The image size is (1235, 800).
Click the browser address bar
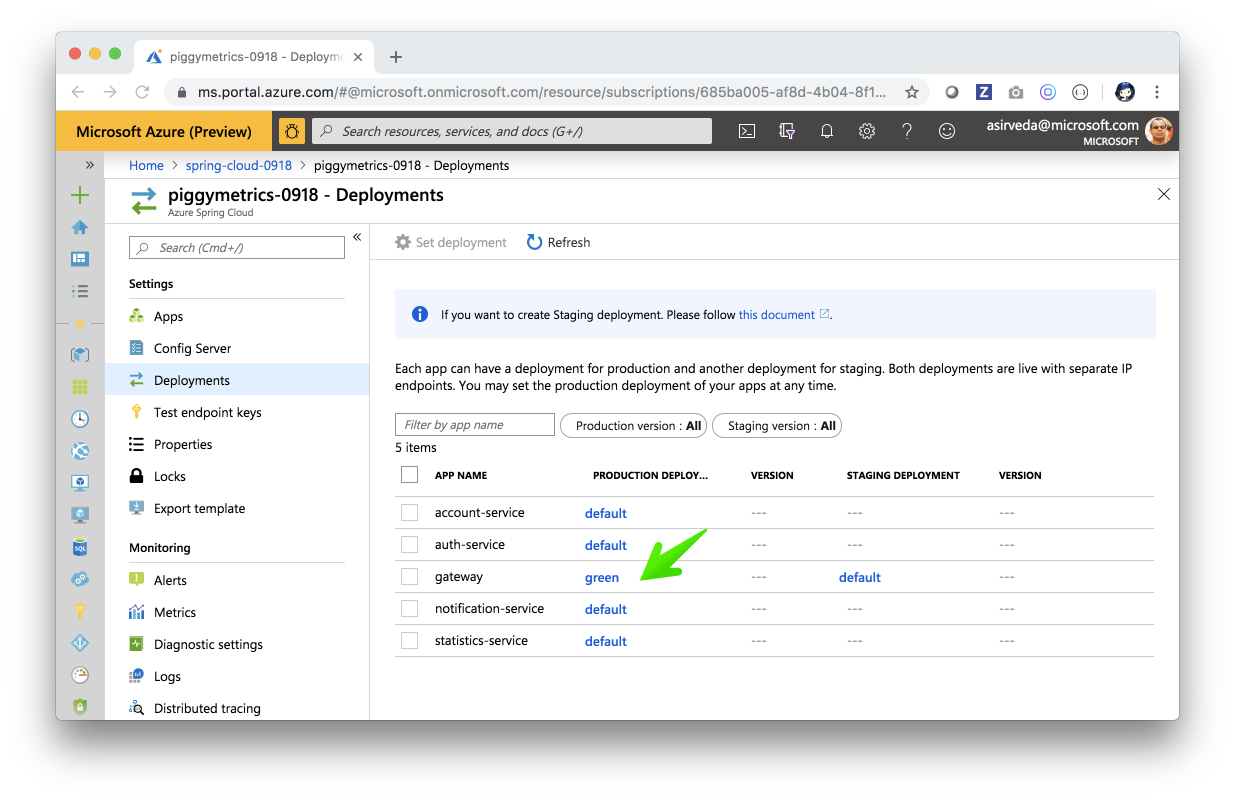pos(540,92)
